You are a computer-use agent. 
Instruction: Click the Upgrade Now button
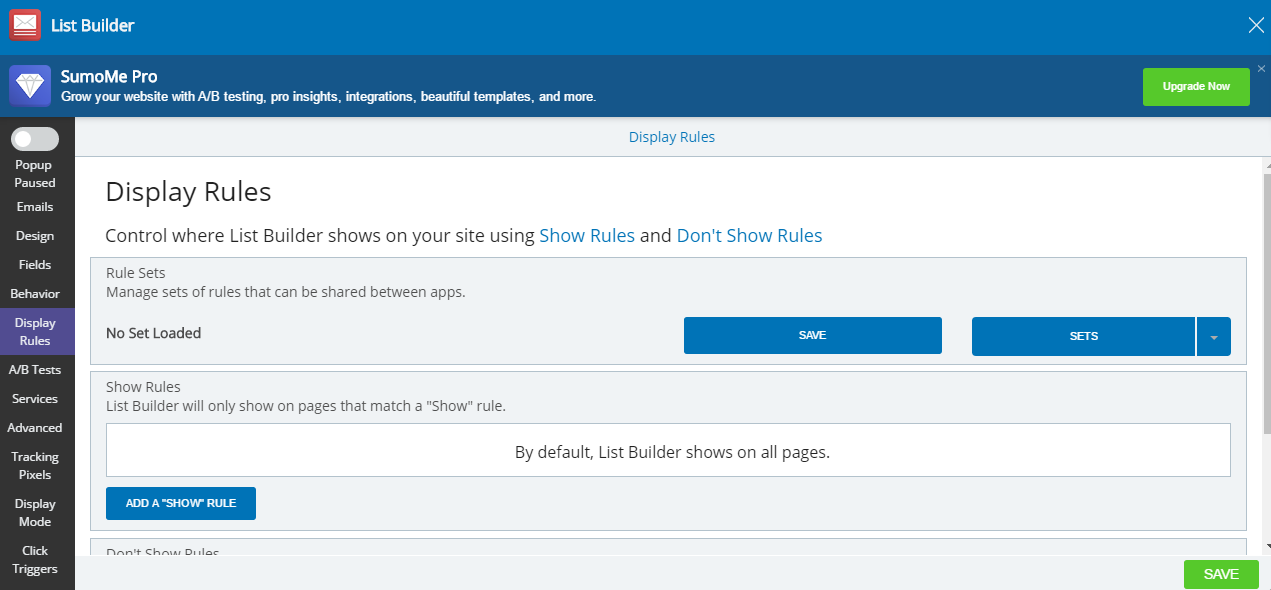click(x=1196, y=87)
